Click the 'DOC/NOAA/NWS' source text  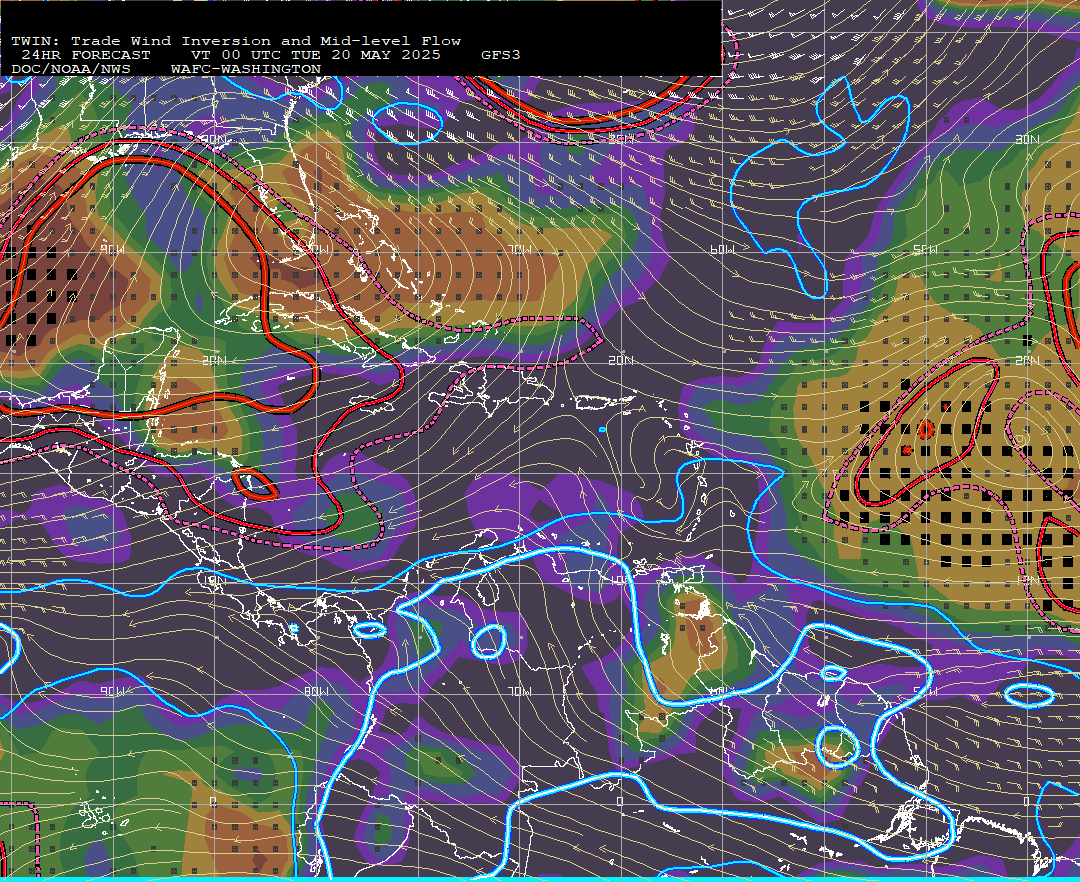pos(71,70)
